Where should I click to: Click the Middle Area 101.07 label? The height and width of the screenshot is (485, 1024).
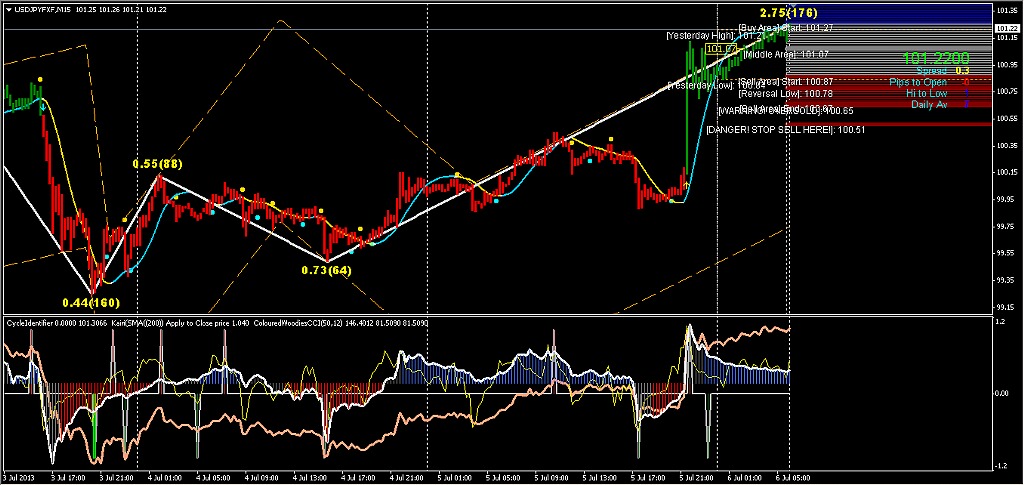(786, 54)
